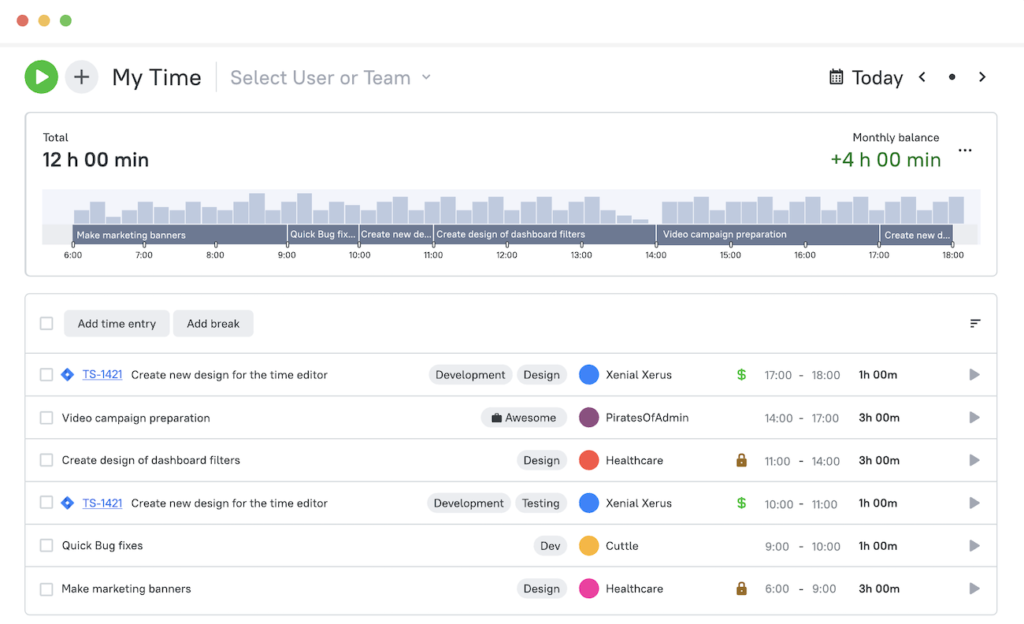
Task: Check the checkbox for Video campaign preparation
Action: (x=45, y=417)
